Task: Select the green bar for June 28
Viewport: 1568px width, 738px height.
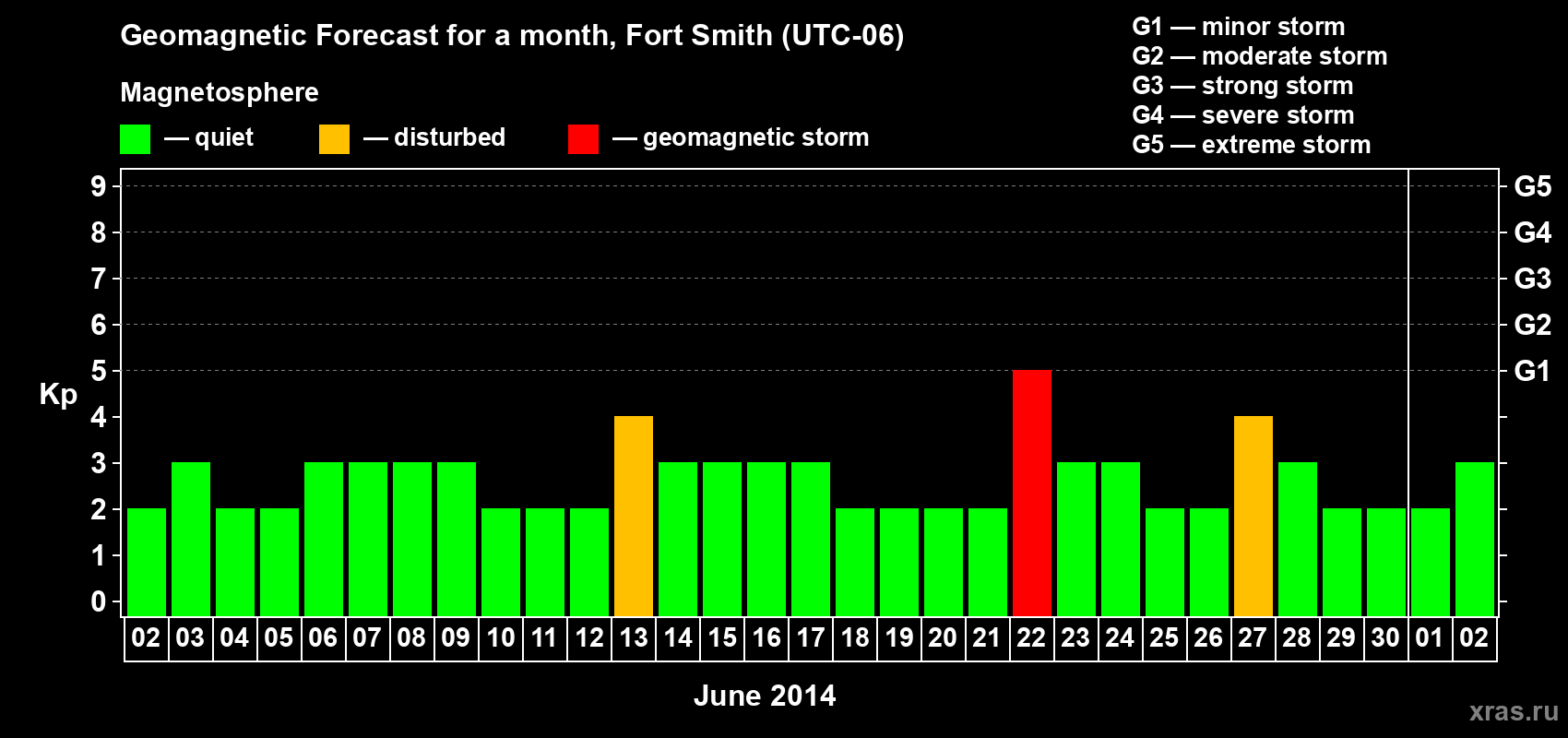Action: (1297, 539)
